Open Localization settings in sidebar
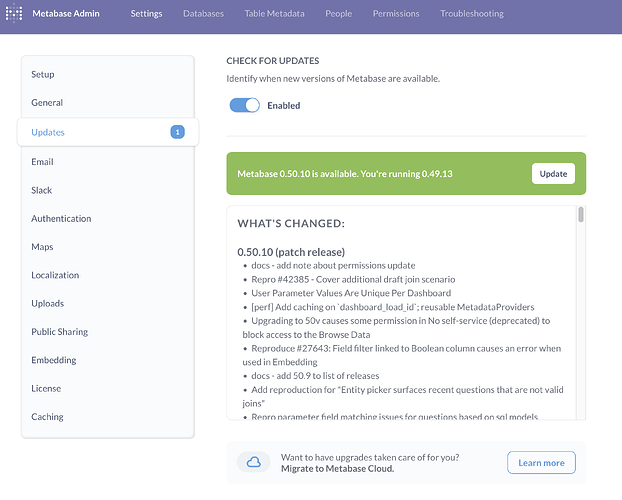Image resolution: width=622 pixels, height=500 pixels. pos(108,275)
